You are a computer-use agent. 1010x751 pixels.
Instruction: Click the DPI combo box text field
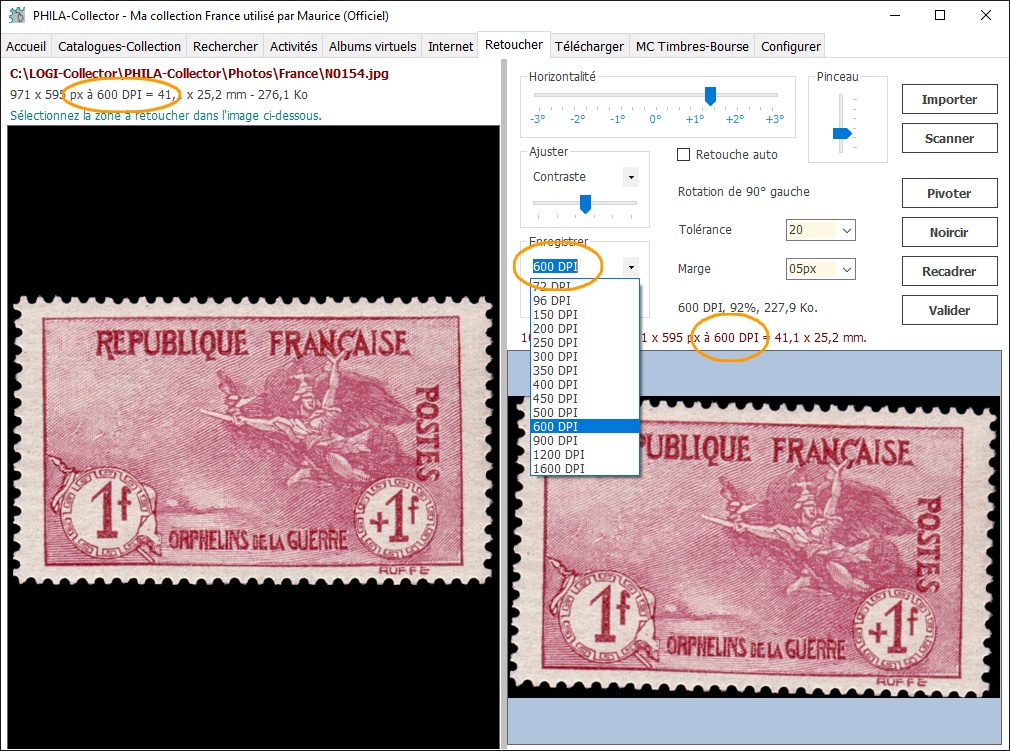coord(575,267)
